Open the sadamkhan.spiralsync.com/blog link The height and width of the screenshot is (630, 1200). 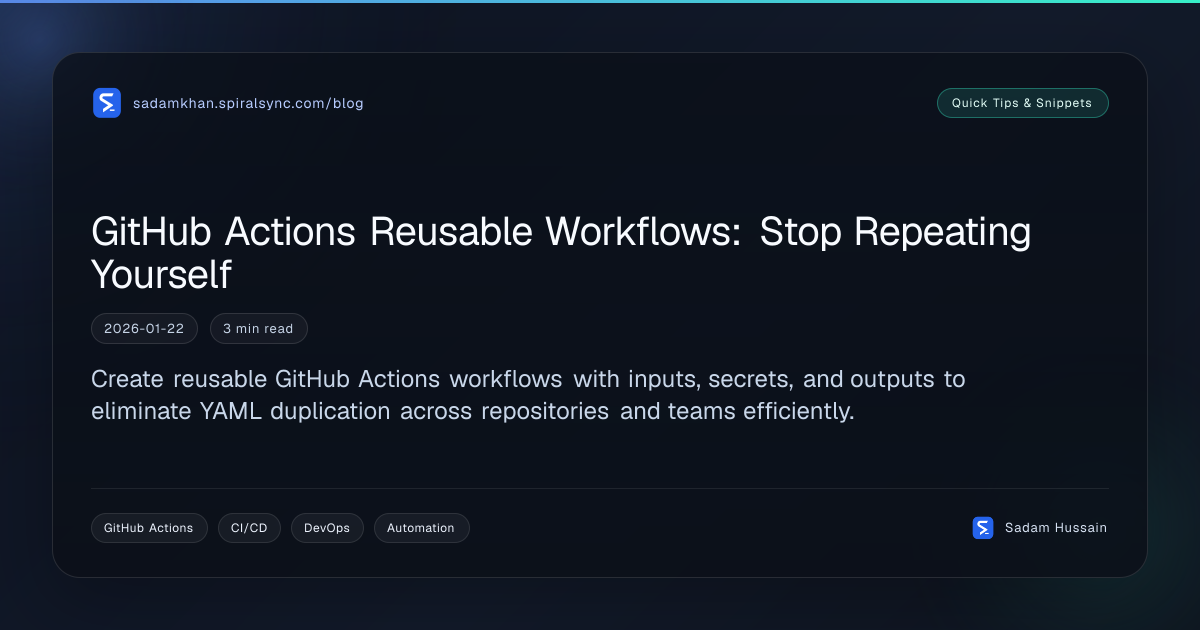(248, 103)
